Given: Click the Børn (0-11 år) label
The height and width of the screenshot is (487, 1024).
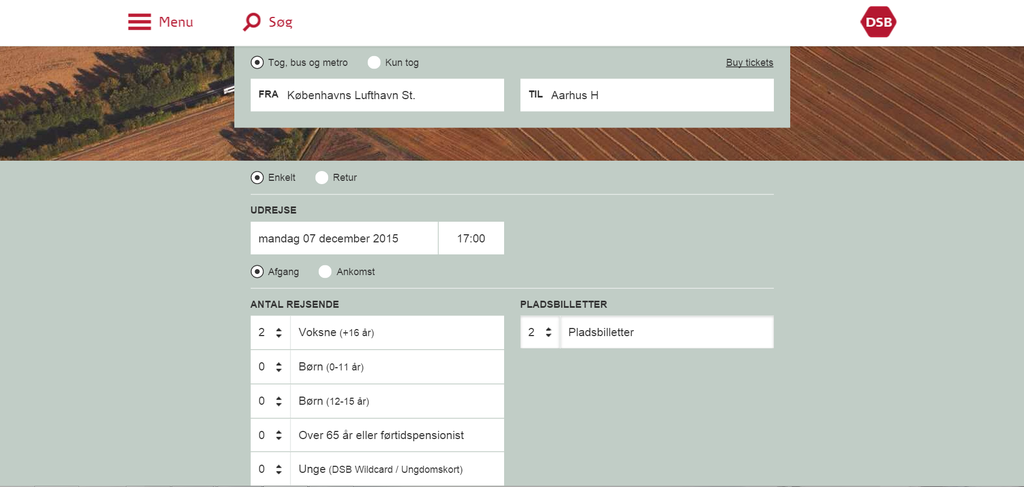Looking at the screenshot, I should (x=331, y=367).
